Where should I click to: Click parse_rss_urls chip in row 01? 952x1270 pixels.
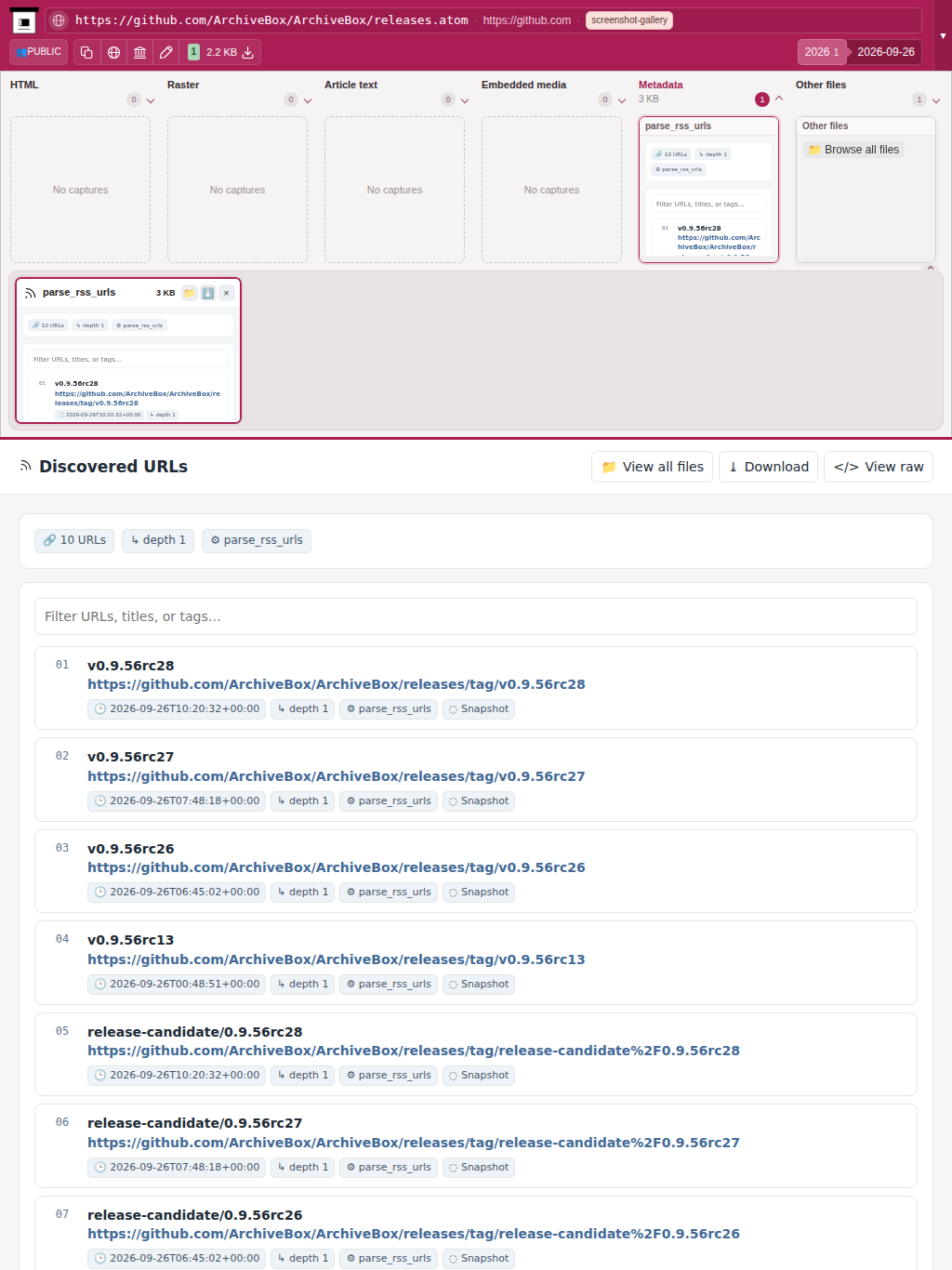pos(389,709)
